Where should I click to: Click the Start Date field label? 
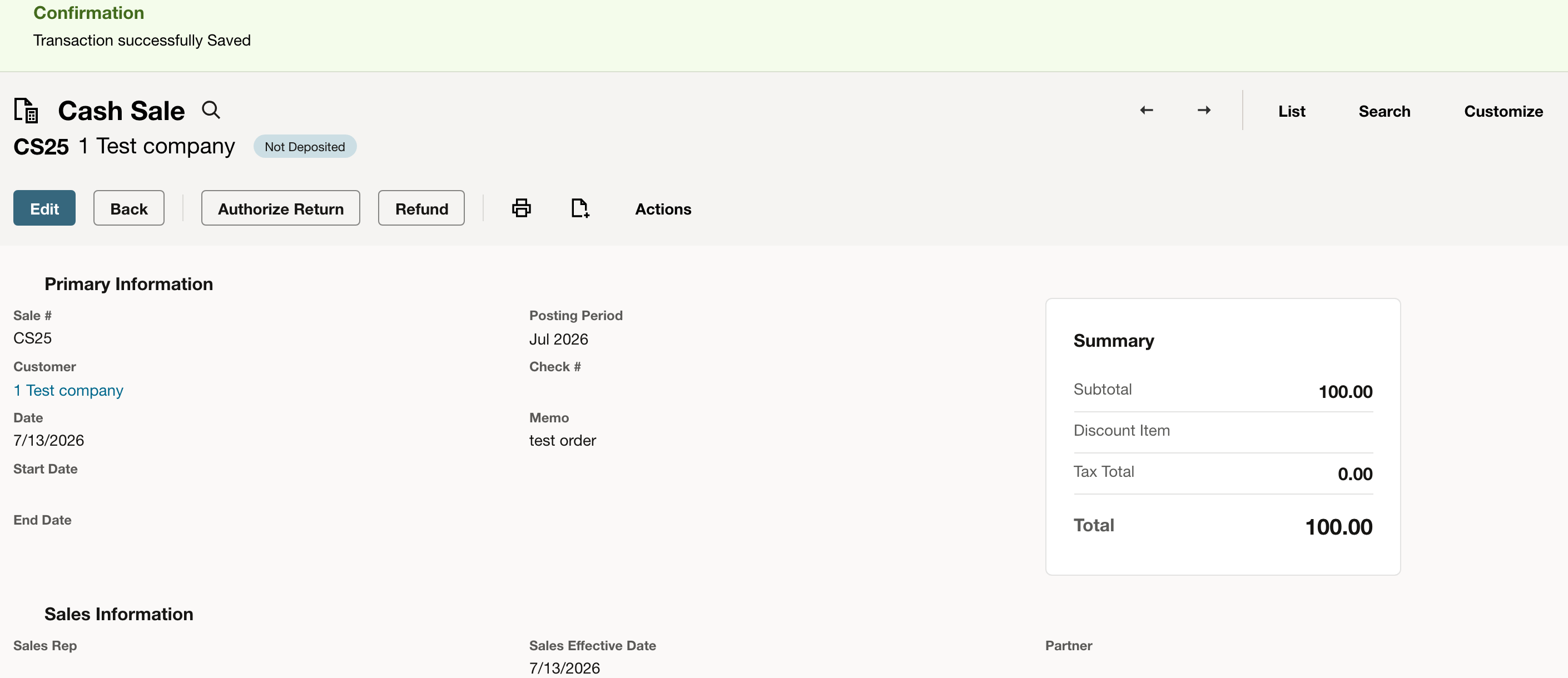point(45,468)
